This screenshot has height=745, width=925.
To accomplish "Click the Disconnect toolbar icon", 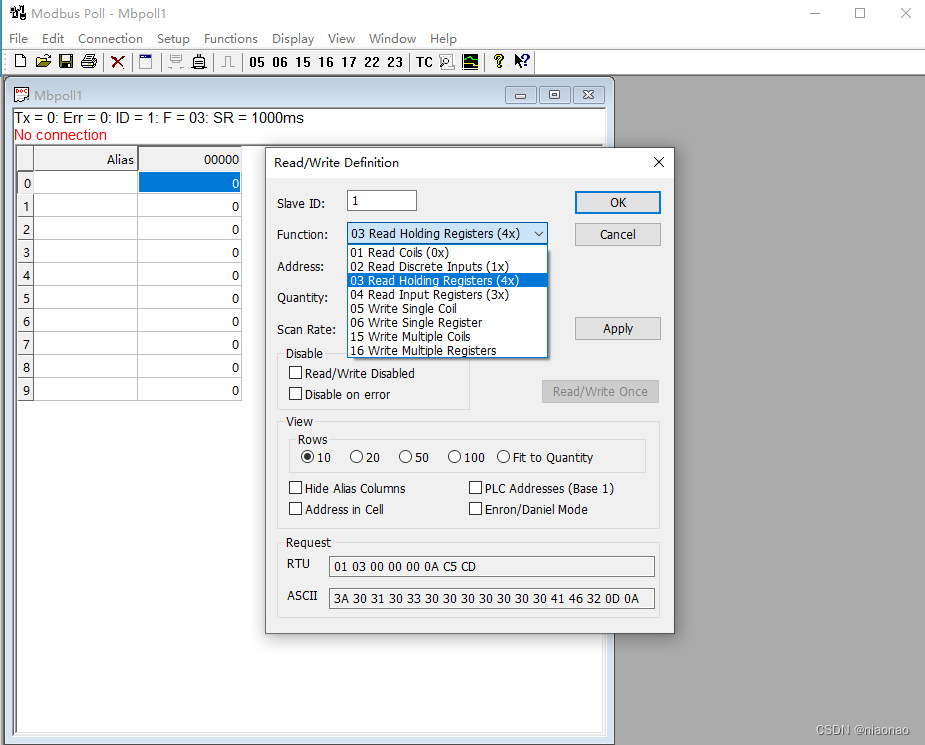I will pos(199,62).
